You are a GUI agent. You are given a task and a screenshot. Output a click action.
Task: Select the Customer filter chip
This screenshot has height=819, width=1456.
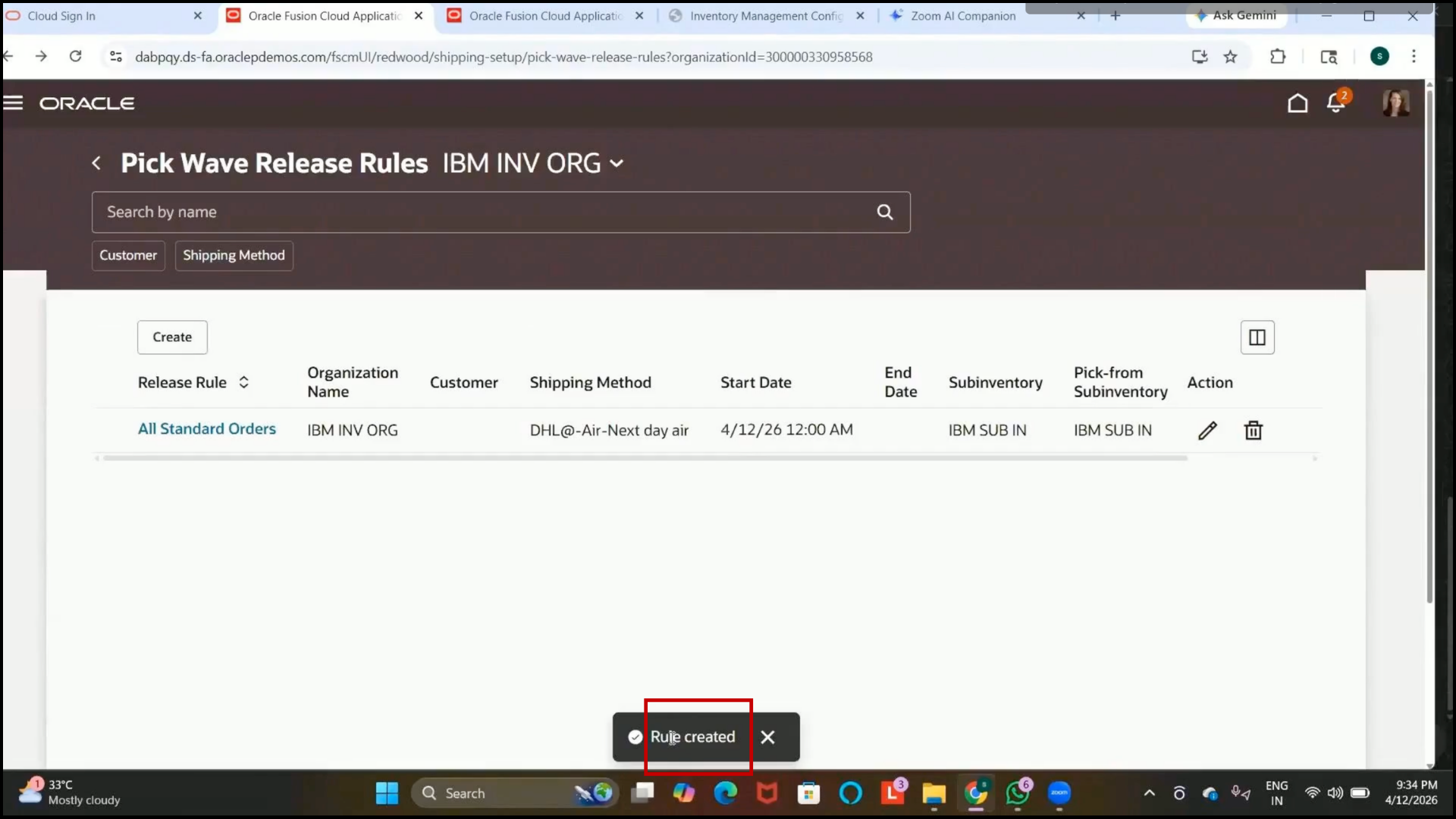(128, 256)
